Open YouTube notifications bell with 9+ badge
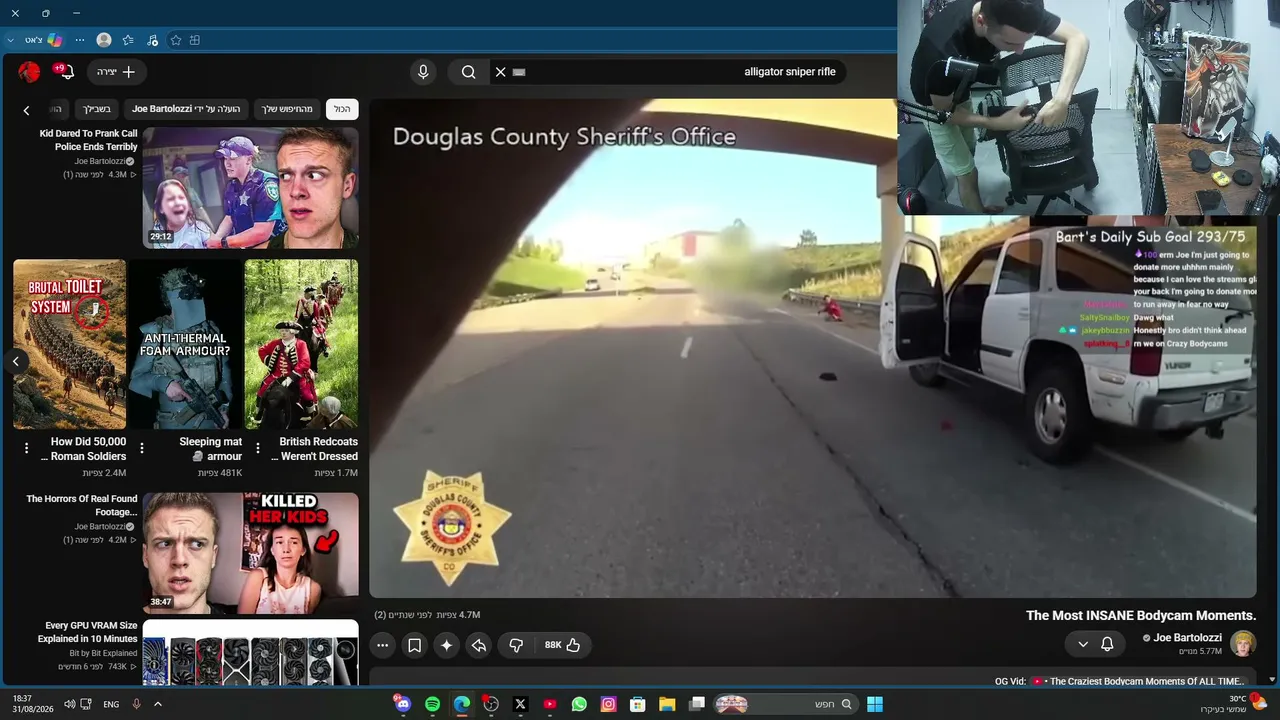 point(65,72)
